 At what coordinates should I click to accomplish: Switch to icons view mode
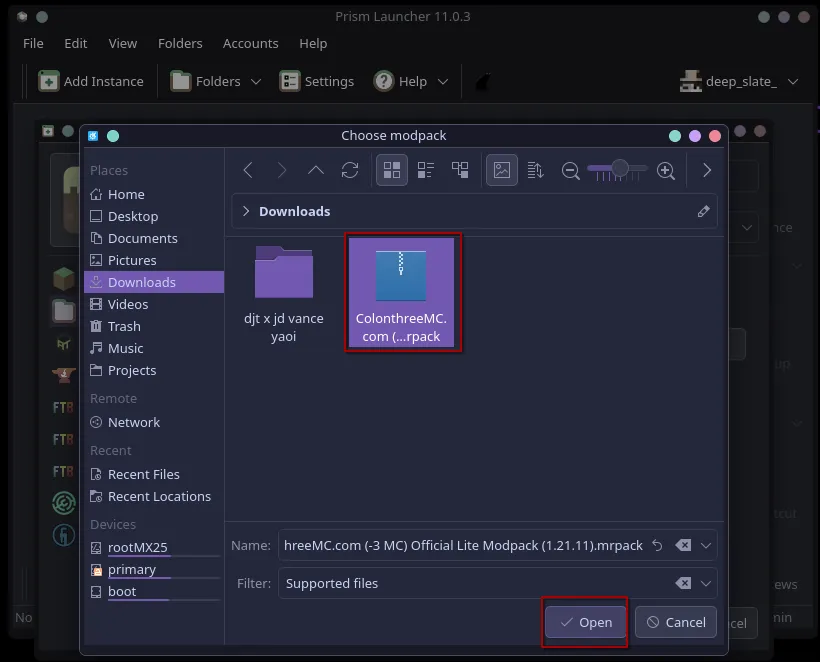point(392,170)
